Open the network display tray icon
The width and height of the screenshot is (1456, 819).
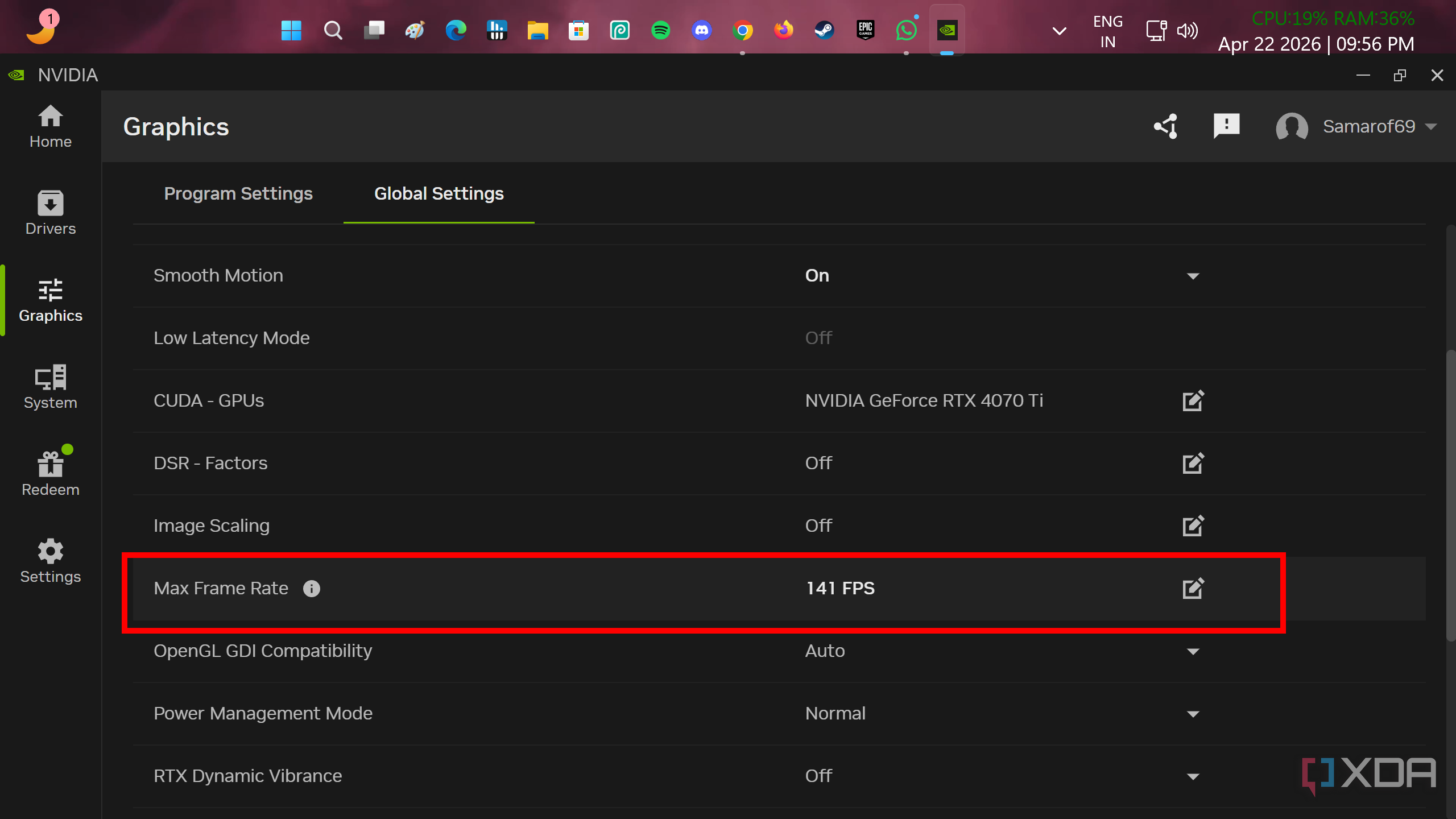pyautogui.click(x=1156, y=31)
